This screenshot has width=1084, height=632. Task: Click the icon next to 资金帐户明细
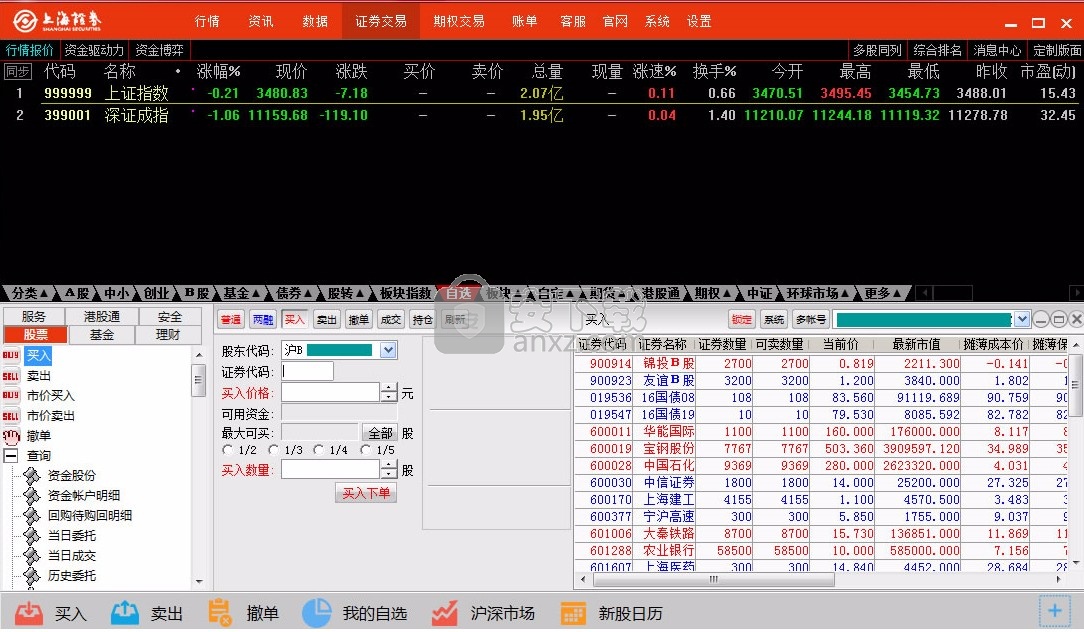(x=32, y=495)
